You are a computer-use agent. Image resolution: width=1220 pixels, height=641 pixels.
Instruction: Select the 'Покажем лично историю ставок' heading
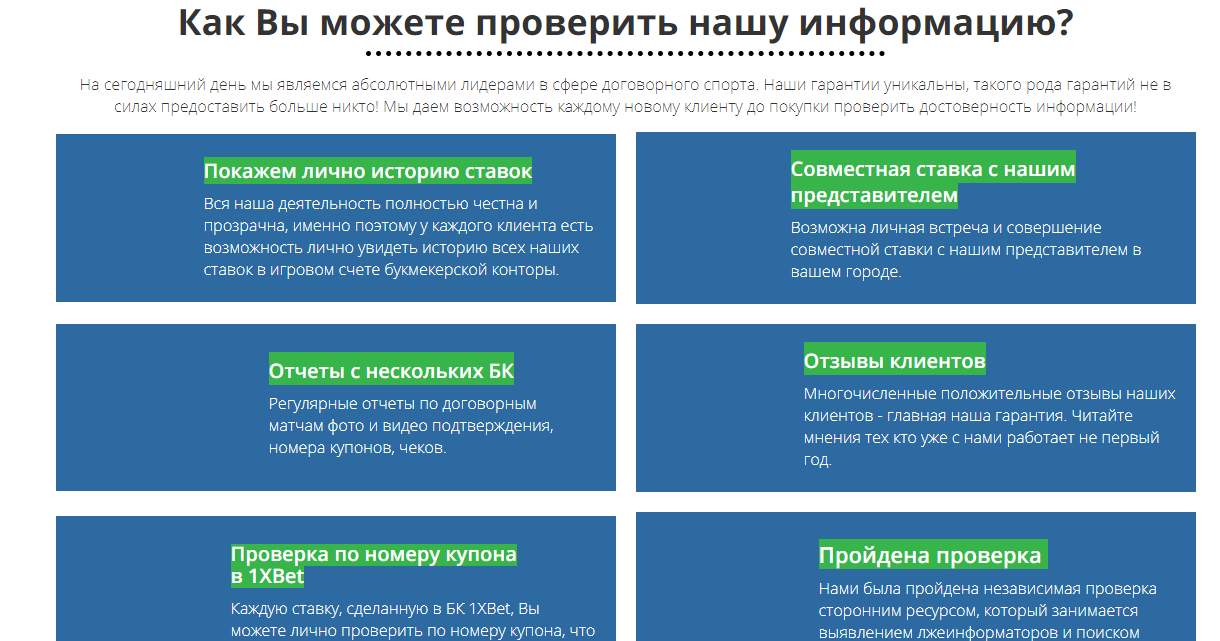[368, 171]
